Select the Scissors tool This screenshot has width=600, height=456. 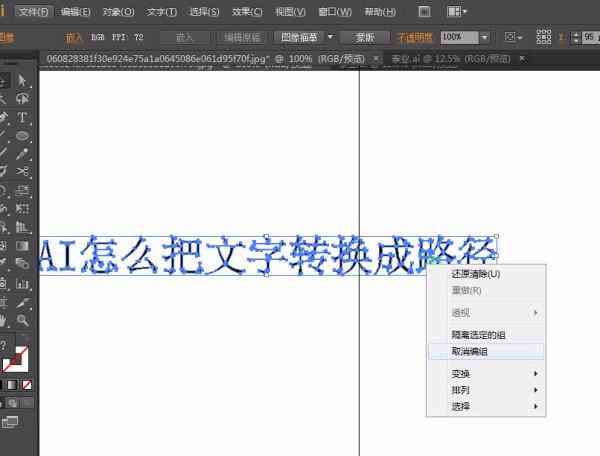pos(22,171)
